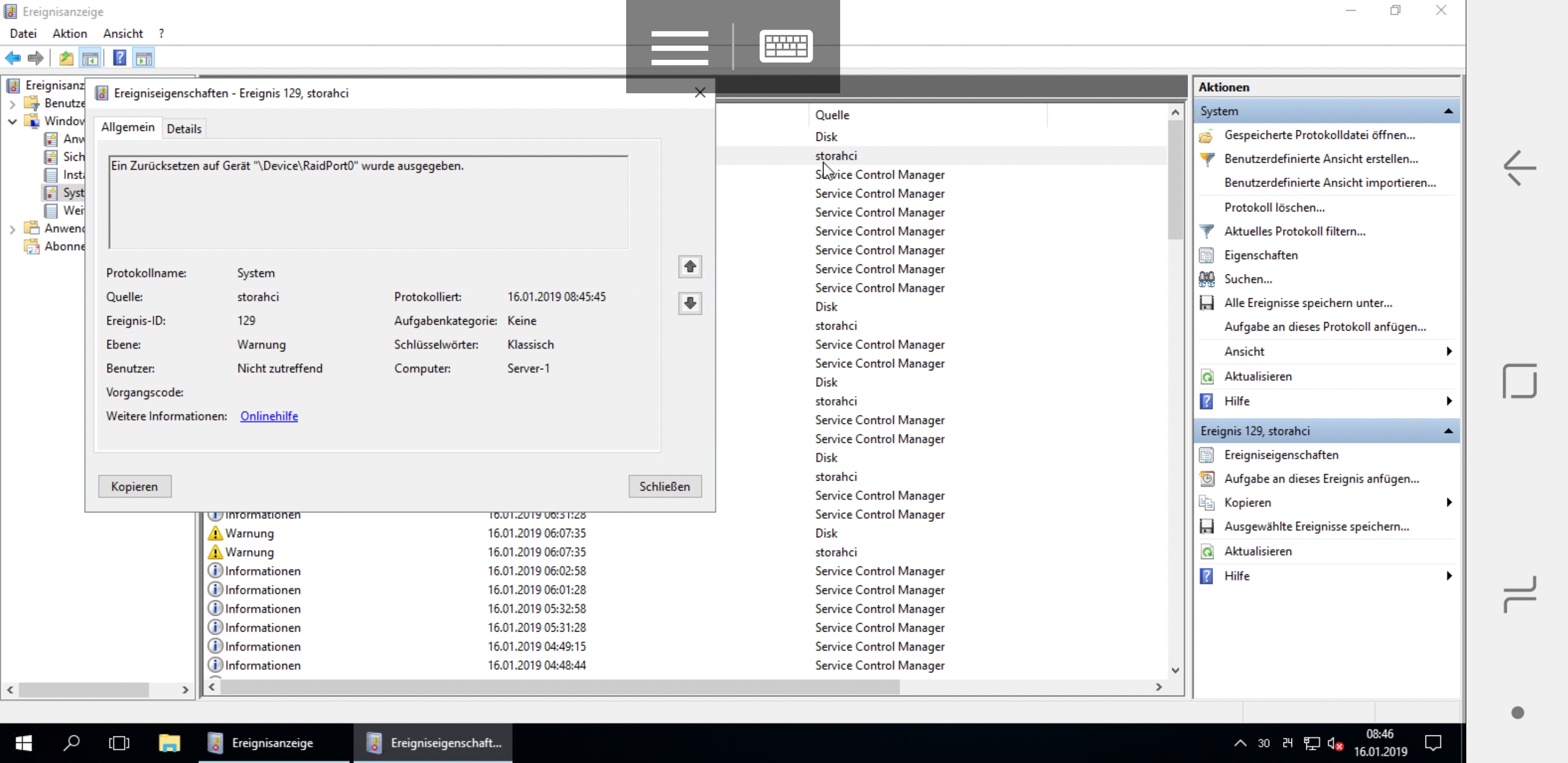Viewport: 1568px width, 763px height.
Task: Click the Suchen binoculars icon
Action: coord(1206,279)
